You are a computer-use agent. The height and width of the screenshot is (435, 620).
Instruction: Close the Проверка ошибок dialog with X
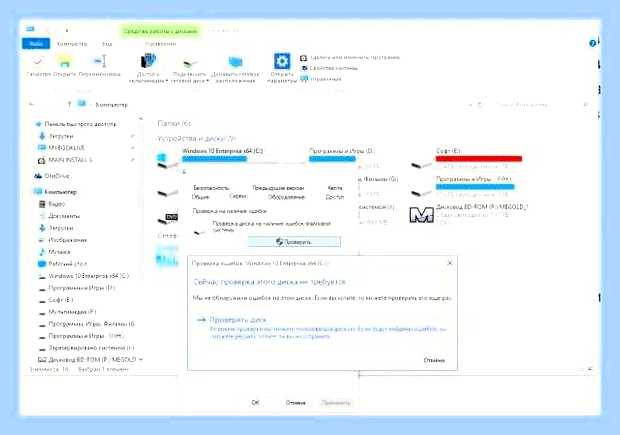[x=449, y=263]
